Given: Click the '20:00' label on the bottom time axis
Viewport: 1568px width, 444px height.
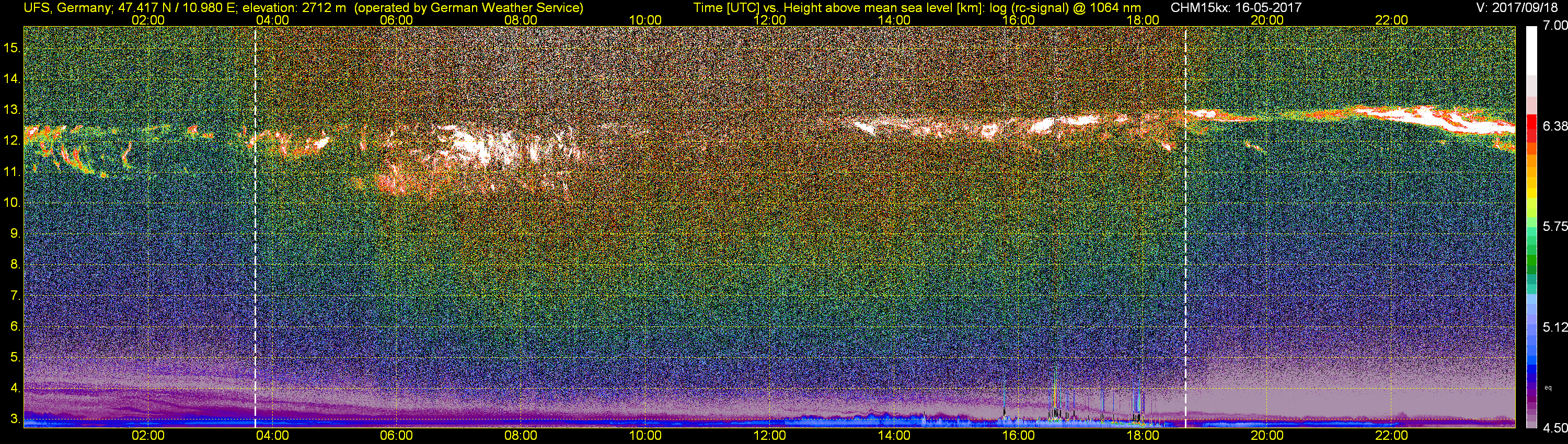Looking at the screenshot, I should (1267, 436).
